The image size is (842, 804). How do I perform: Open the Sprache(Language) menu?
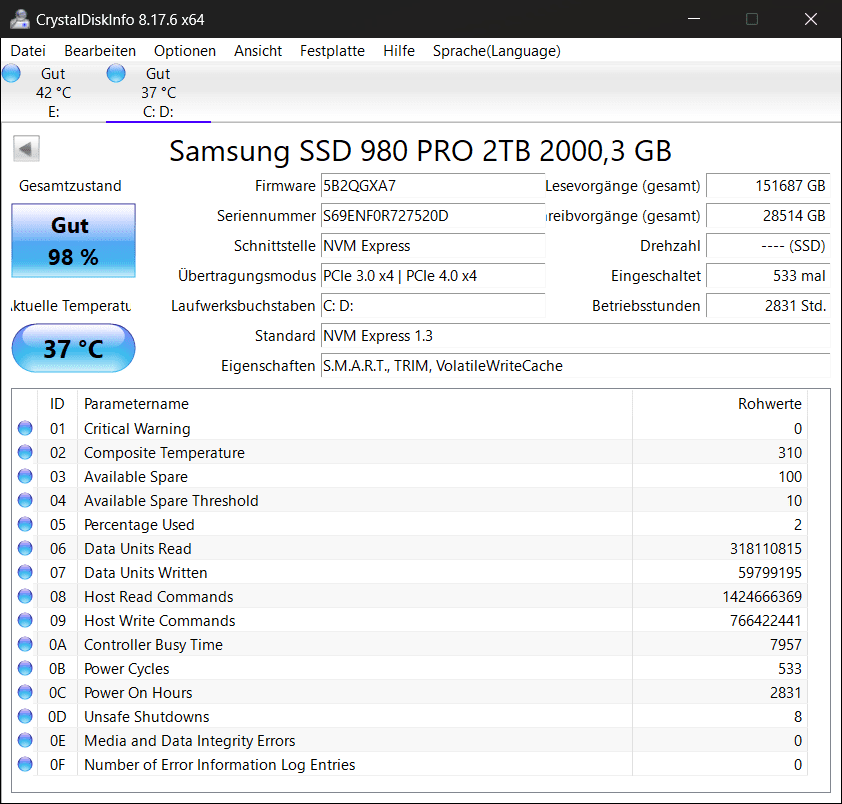pyautogui.click(x=497, y=51)
